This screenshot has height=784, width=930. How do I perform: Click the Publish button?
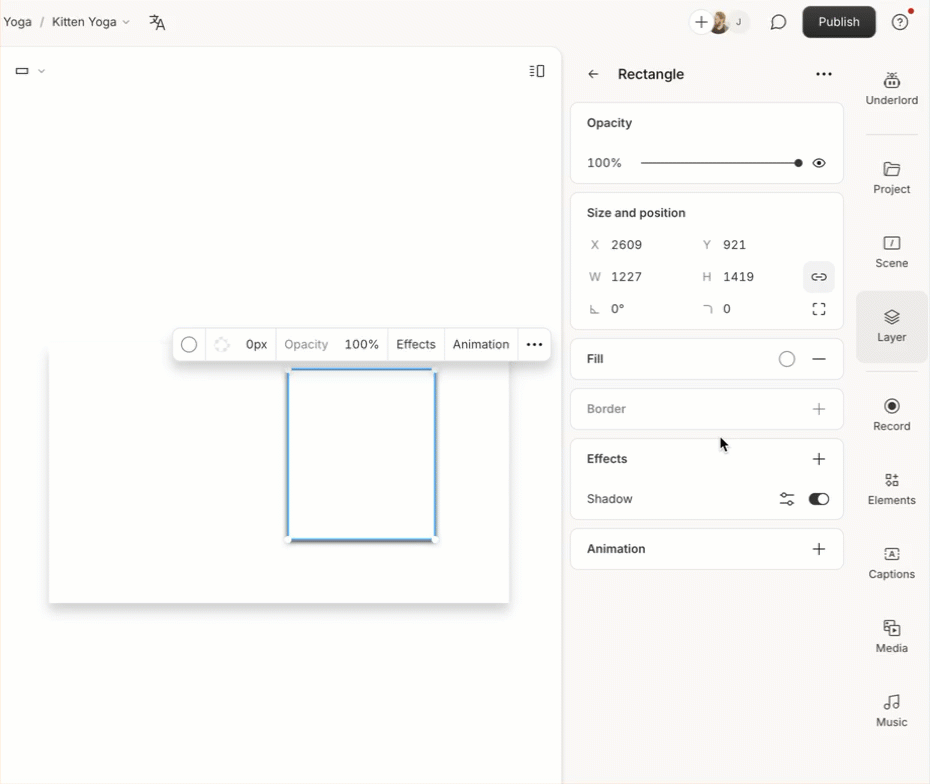click(x=839, y=22)
